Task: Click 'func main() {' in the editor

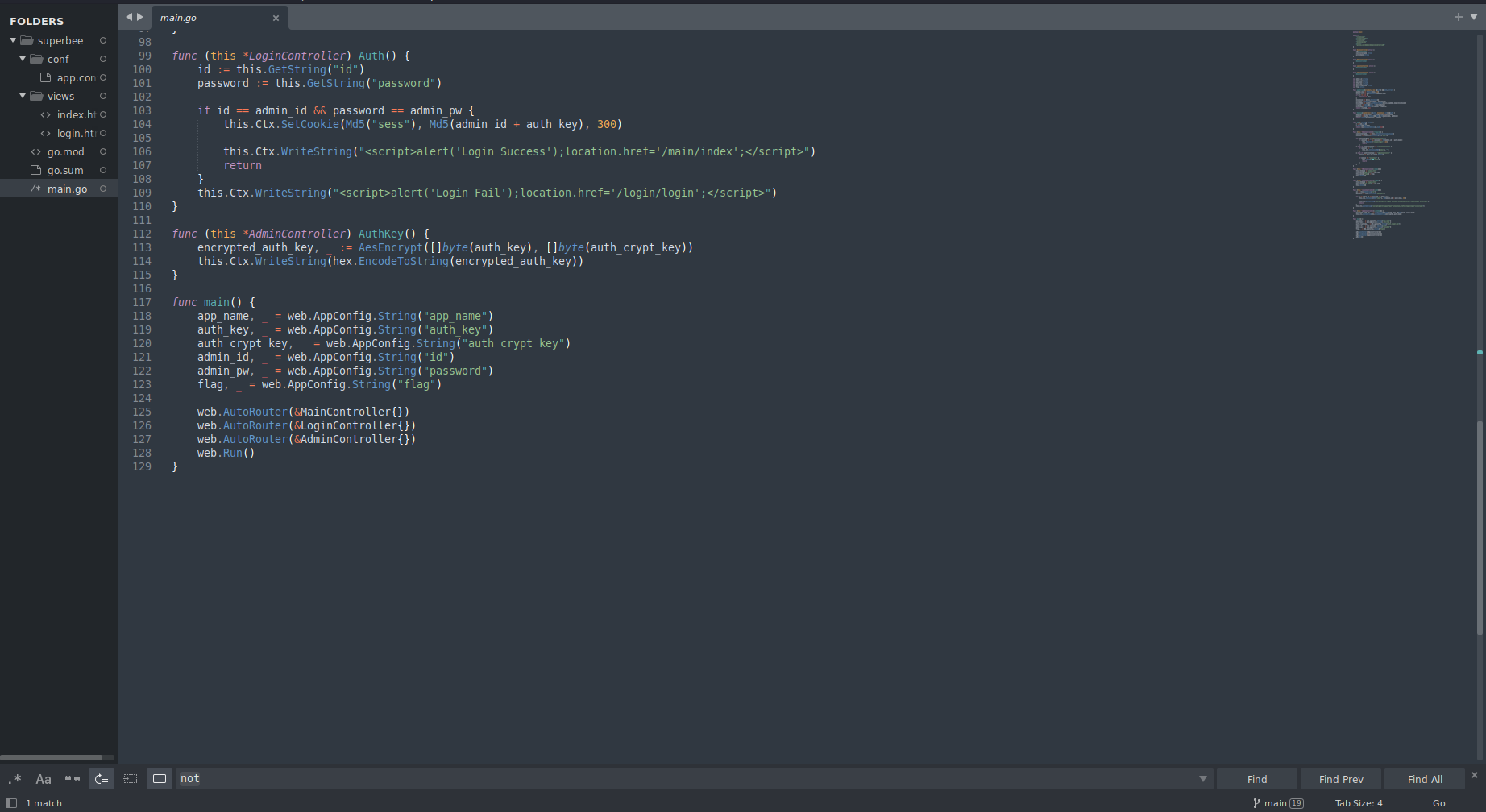Action: [214, 302]
